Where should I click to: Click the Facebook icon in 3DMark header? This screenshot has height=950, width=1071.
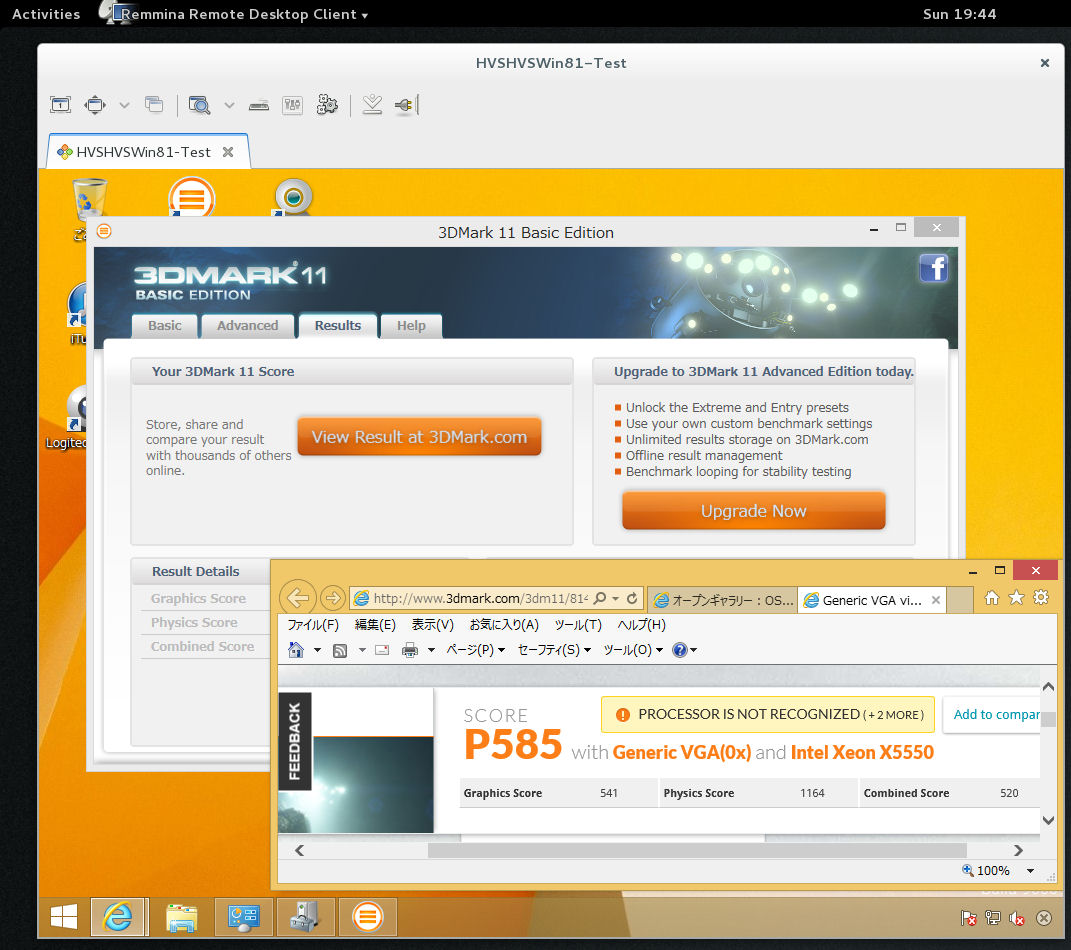934,268
